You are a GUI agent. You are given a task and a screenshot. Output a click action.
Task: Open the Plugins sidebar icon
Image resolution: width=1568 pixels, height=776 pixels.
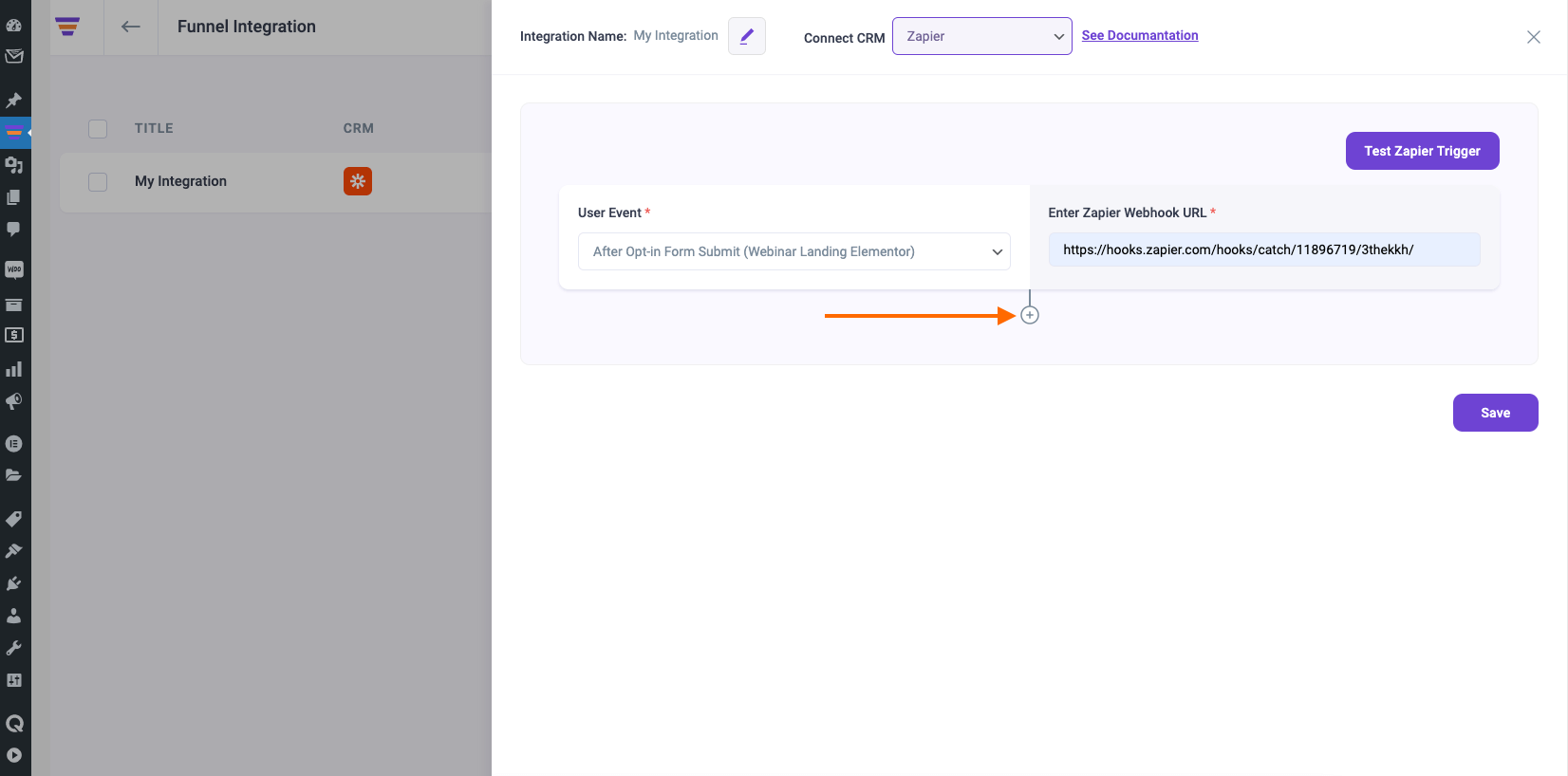(14, 583)
